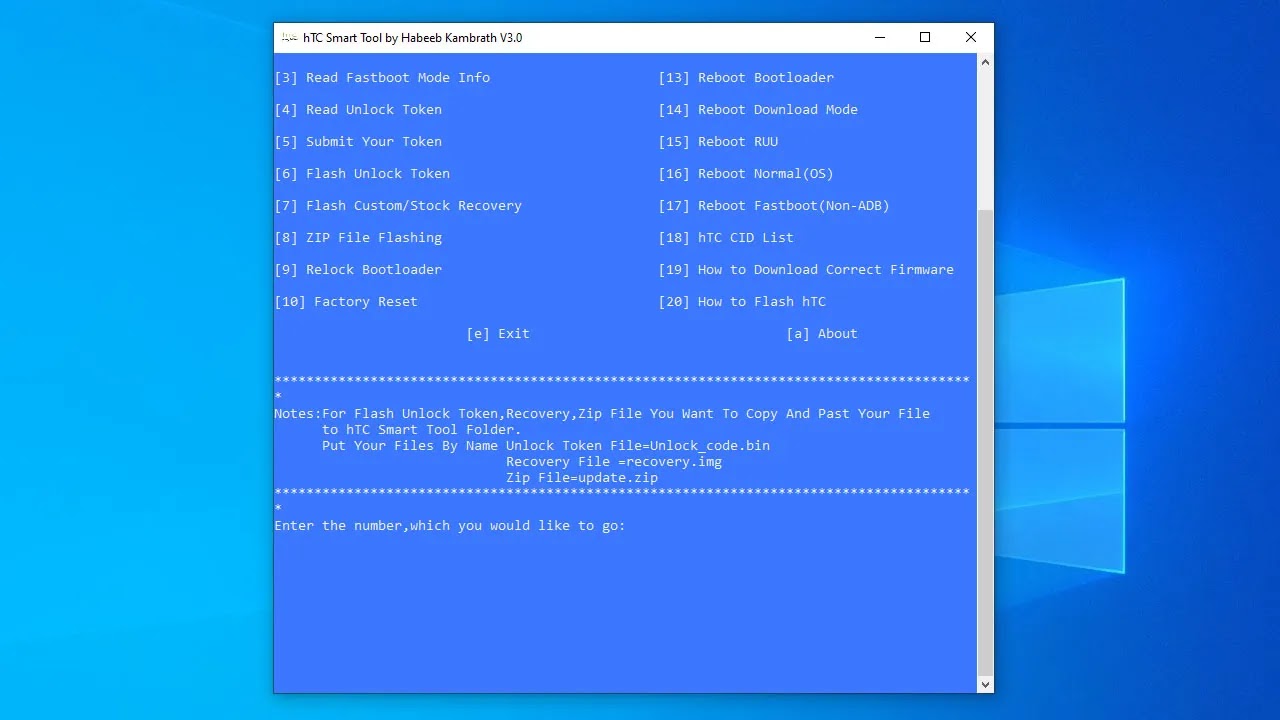Click the 'to hTC Smart Tool Folder.' line

(x=422, y=430)
